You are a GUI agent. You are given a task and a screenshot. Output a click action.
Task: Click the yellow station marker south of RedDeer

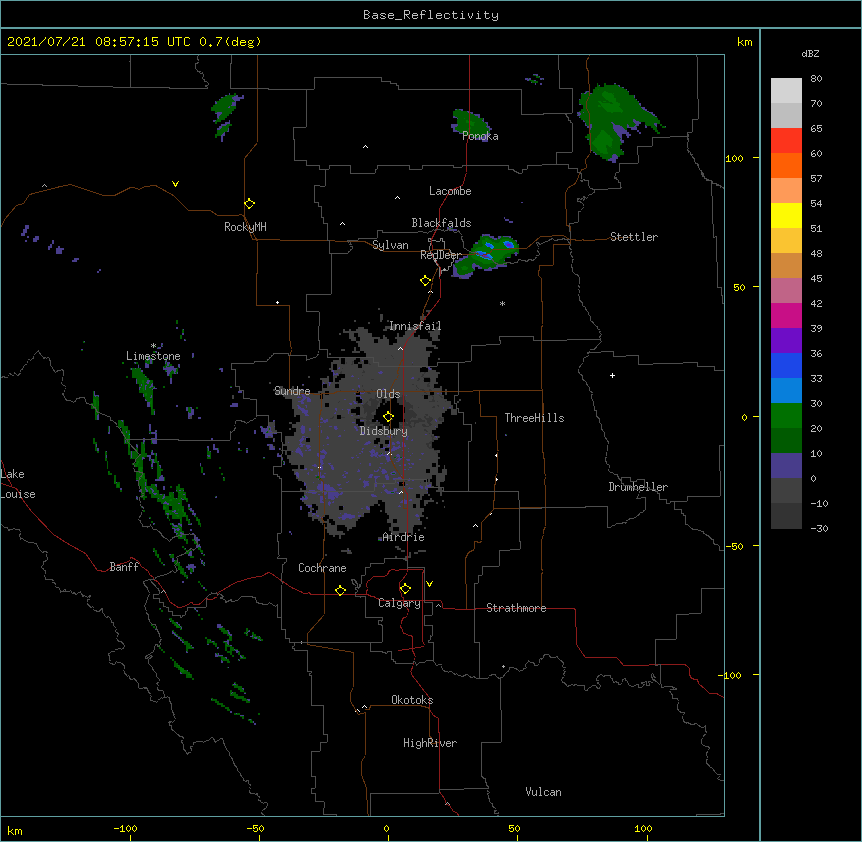tap(425, 281)
